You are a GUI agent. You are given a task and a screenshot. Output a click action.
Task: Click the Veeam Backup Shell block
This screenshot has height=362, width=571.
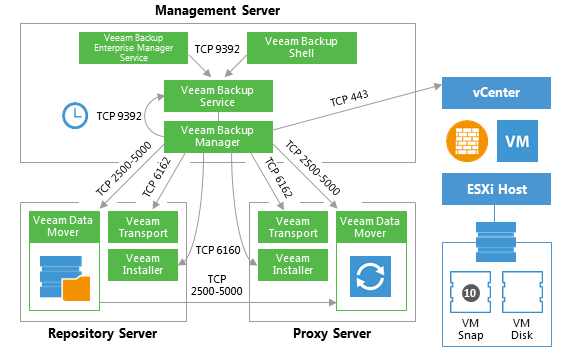pyautogui.click(x=302, y=48)
